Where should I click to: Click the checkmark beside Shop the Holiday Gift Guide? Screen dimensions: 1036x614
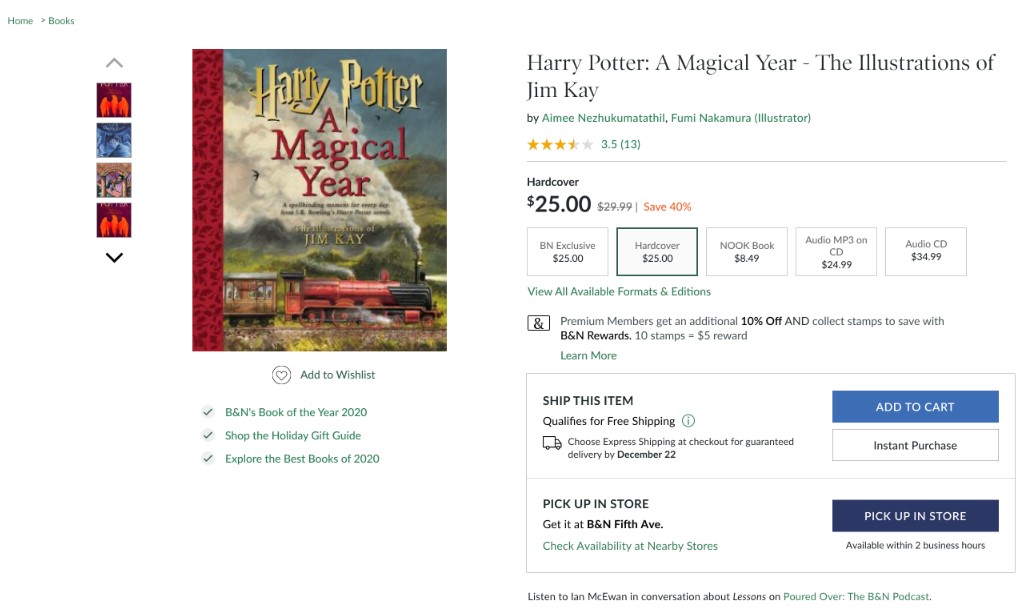click(x=208, y=435)
